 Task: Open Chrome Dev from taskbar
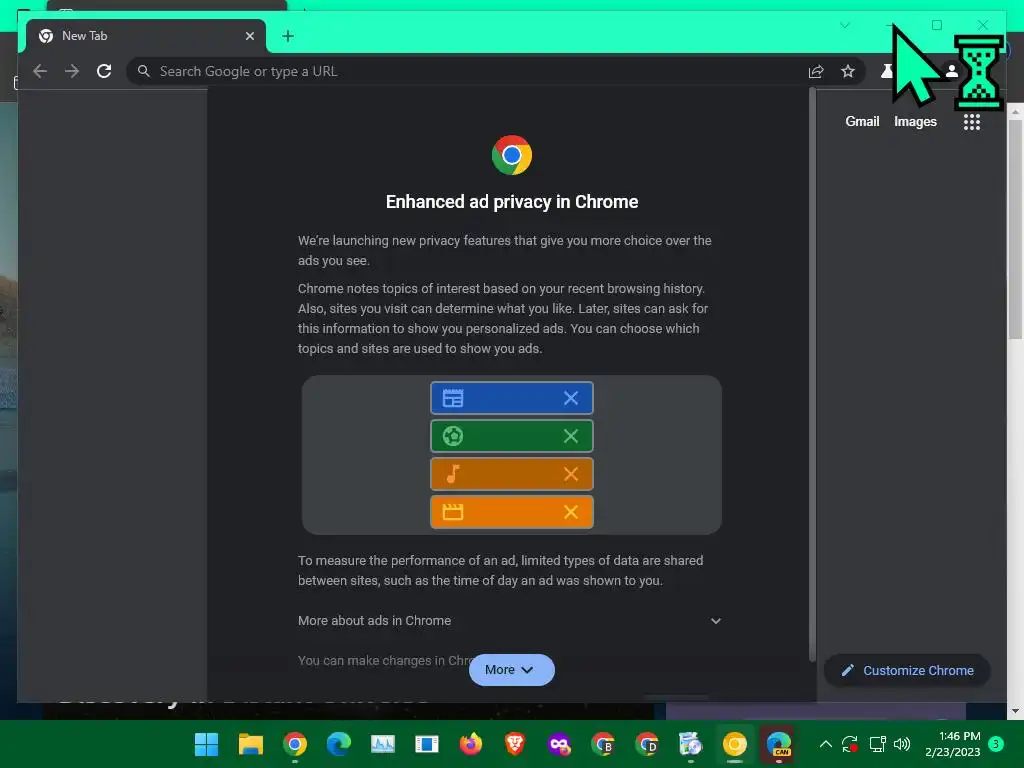click(647, 744)
